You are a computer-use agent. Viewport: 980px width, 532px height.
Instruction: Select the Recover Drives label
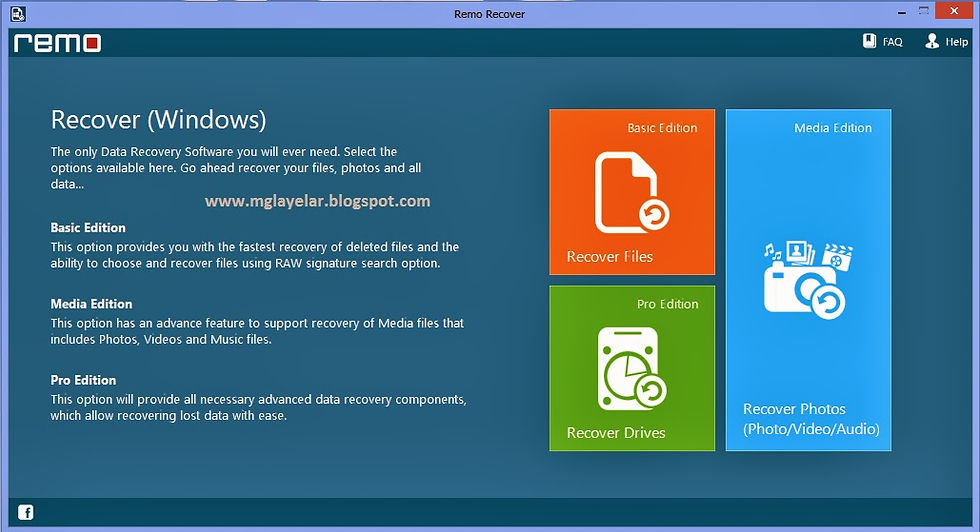[616, 433]
